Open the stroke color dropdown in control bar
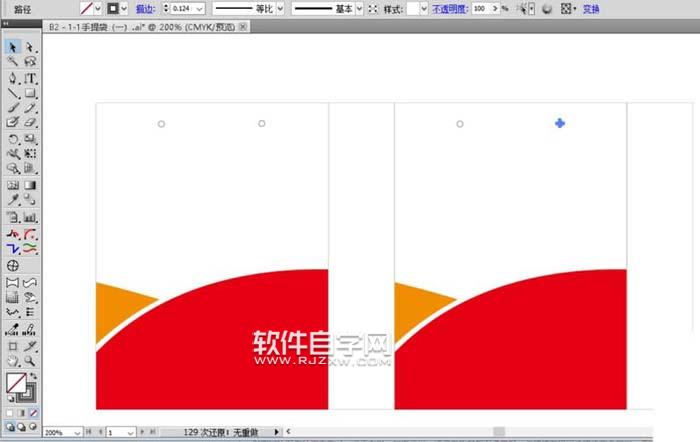 point(124,8)
